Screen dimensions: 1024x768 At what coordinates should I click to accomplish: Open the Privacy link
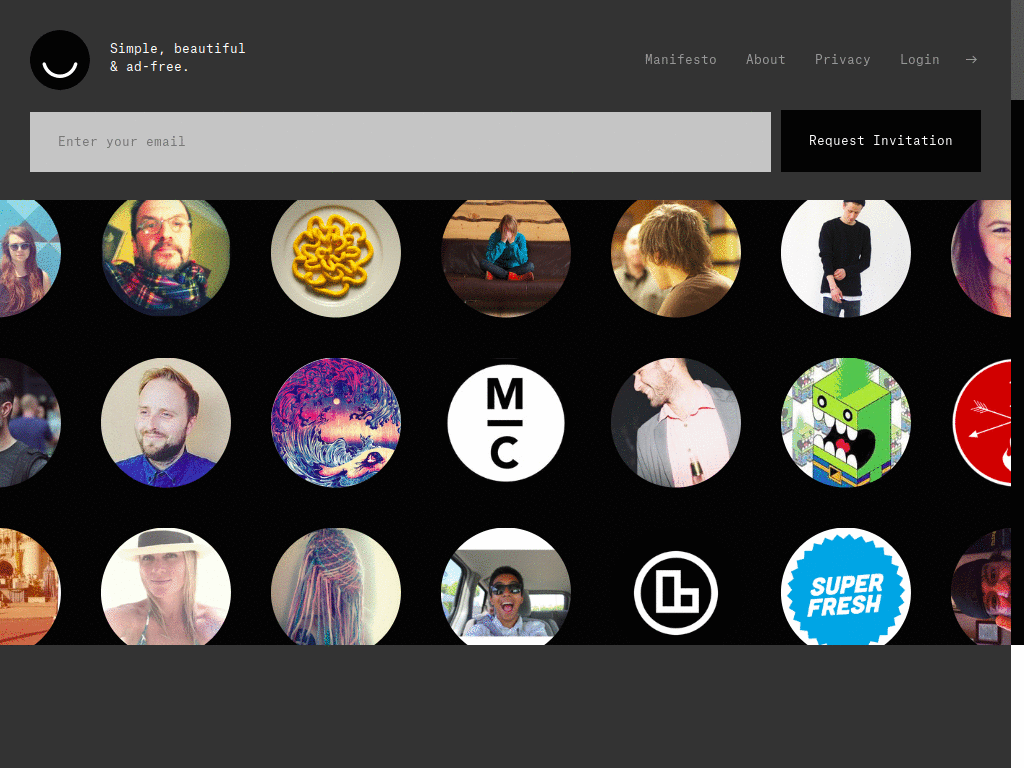(842, 59)
